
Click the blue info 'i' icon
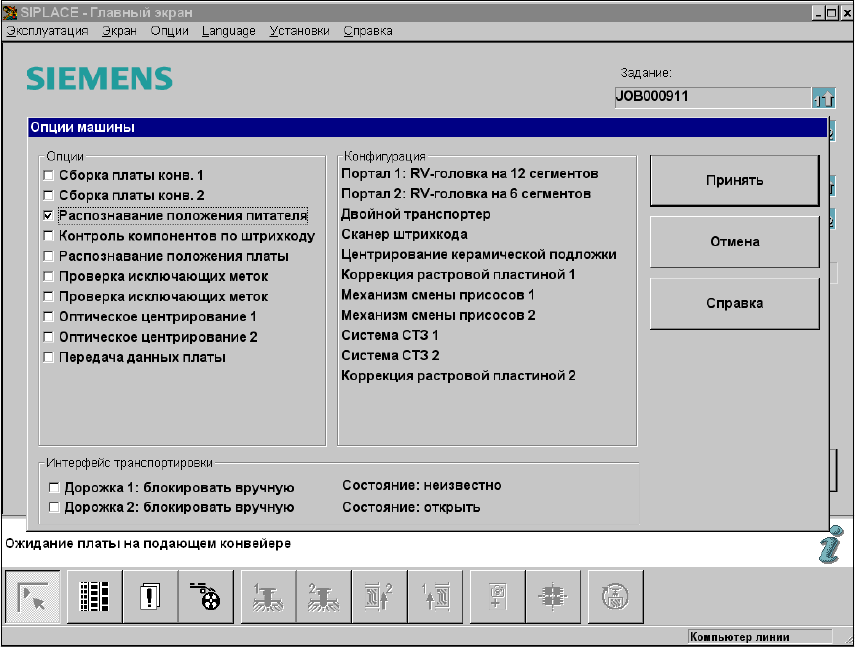830,545
